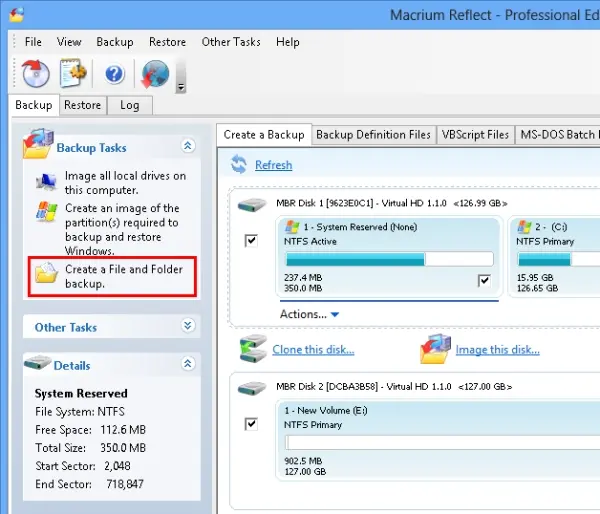Click the disk icon in Details panel header
The width and height of the screenshot is (600, 514).
38,362
